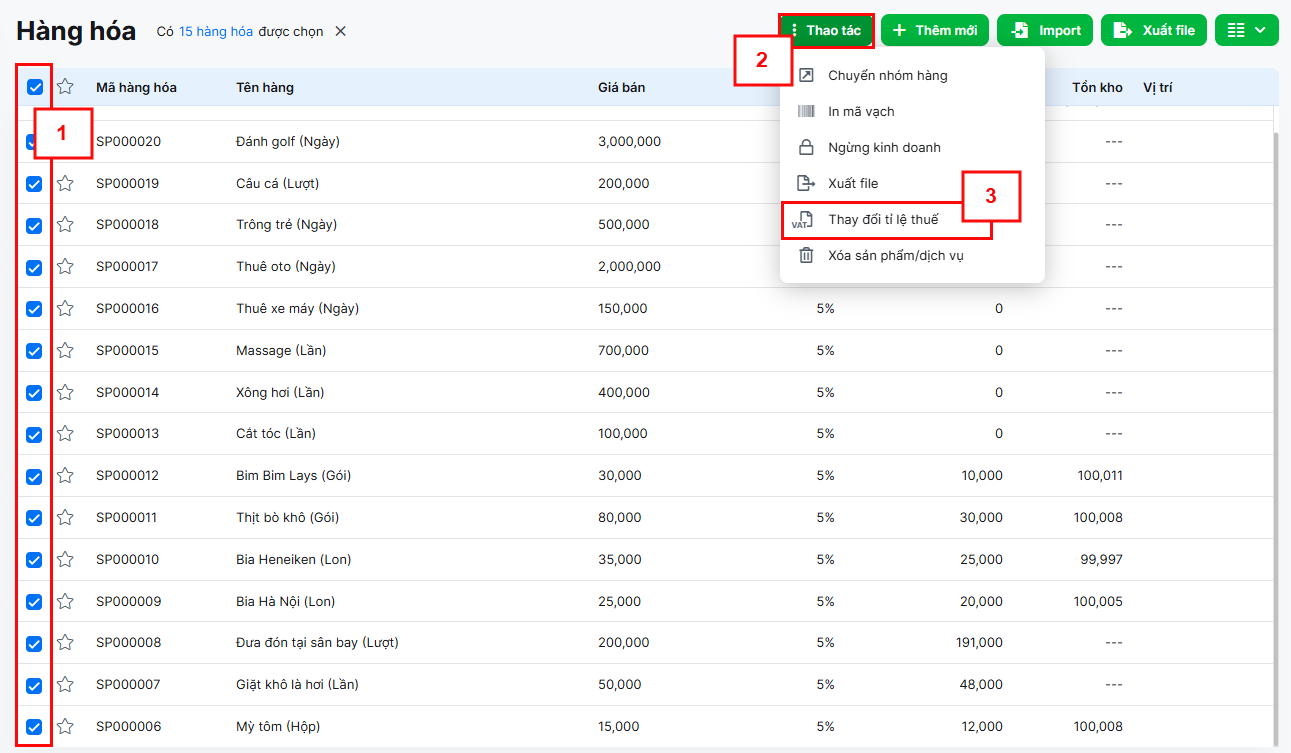Deselect SP000017 Thuê oto checkbox

pos(34,268)
